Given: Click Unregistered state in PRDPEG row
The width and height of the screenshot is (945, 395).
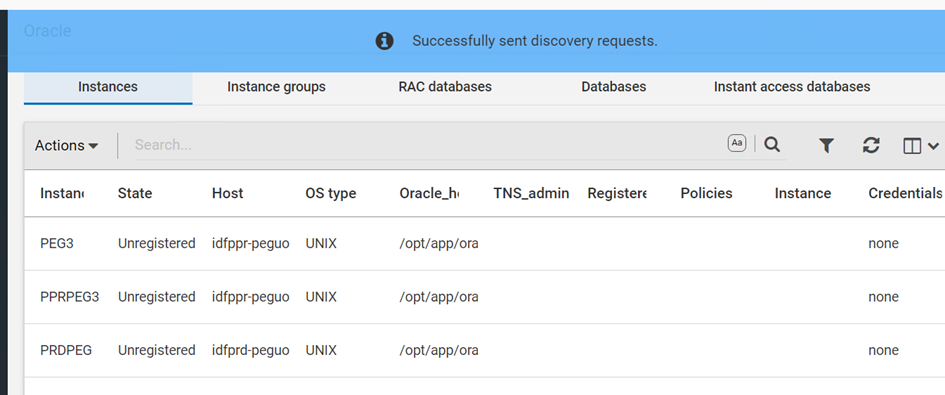Looking at the screenshot, I should 156,350.
